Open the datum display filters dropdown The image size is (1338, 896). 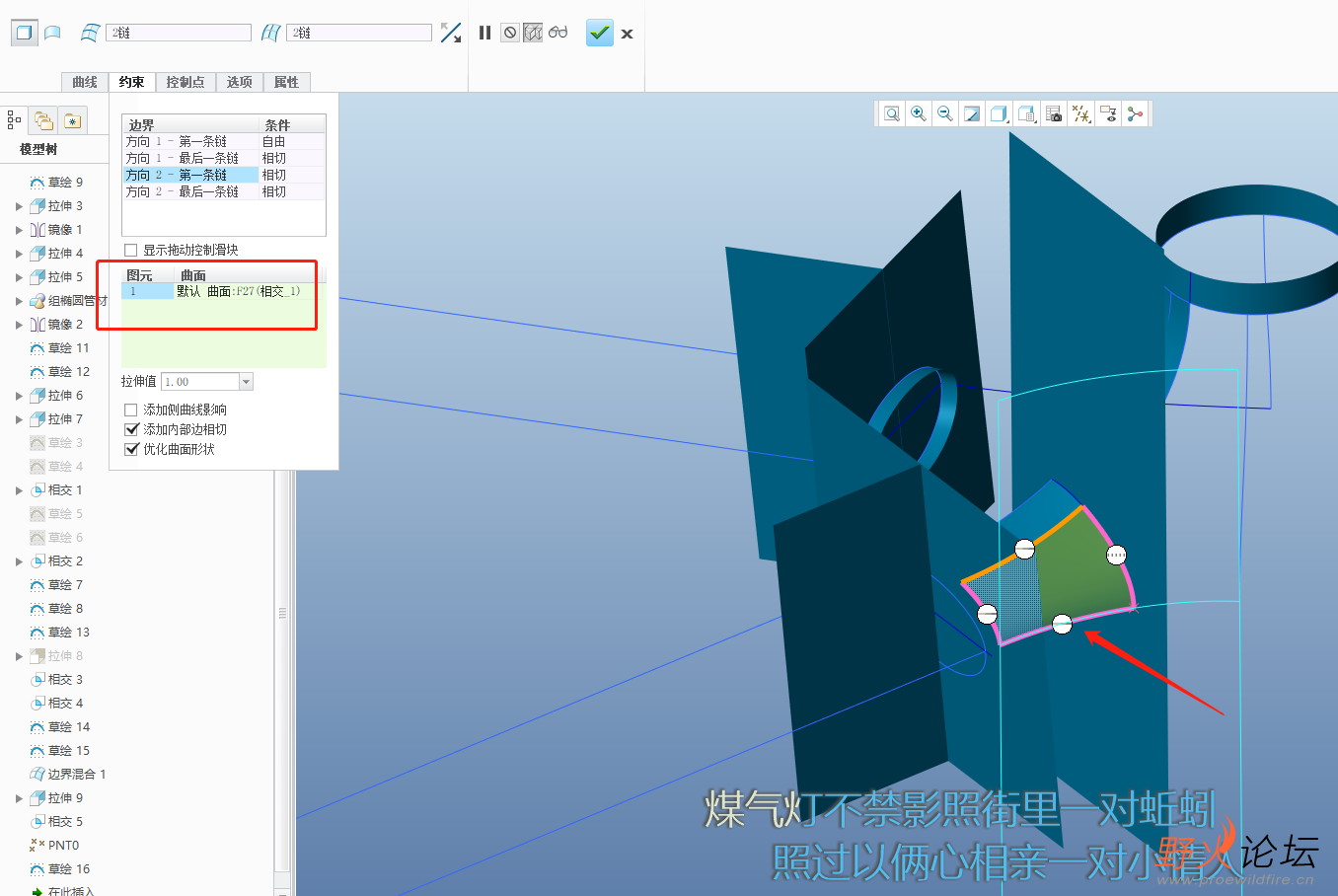[1081, 113]
